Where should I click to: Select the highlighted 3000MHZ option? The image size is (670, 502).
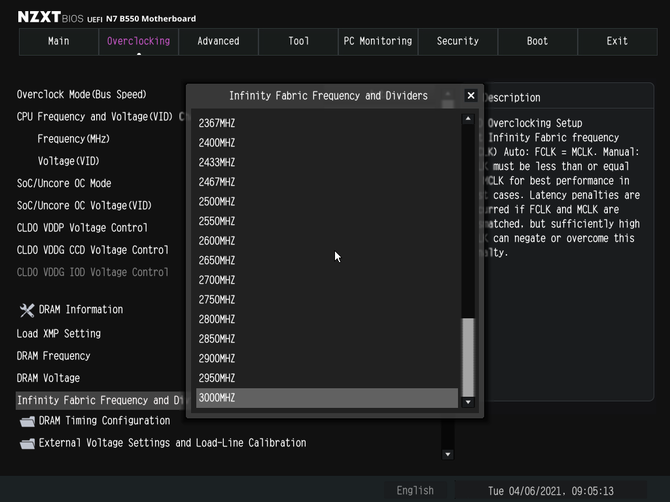tap(327, 398)
